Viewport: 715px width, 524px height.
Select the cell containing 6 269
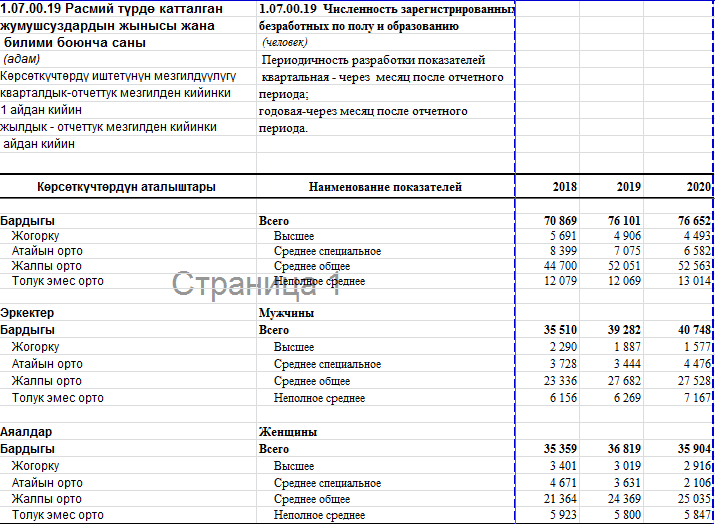click(x=611, y=397)
